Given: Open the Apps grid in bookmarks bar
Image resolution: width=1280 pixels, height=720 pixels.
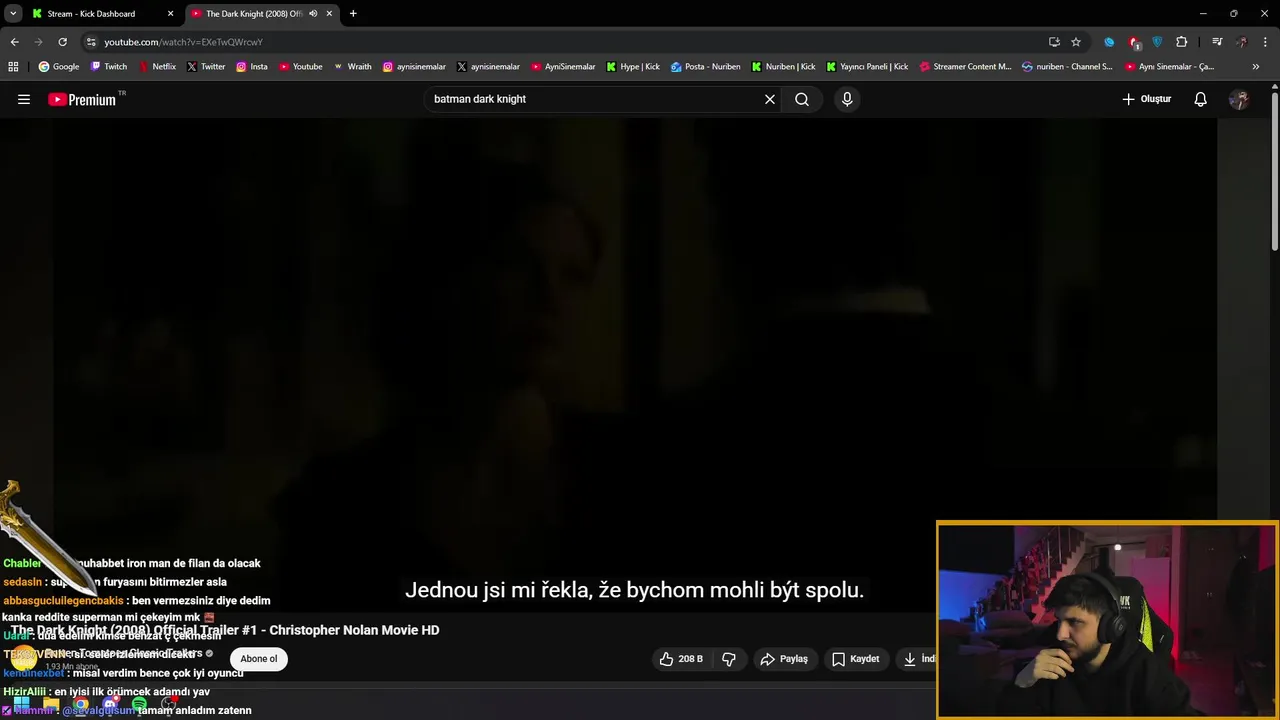Looking at the screenshot, I should click(x=13, y=67).
